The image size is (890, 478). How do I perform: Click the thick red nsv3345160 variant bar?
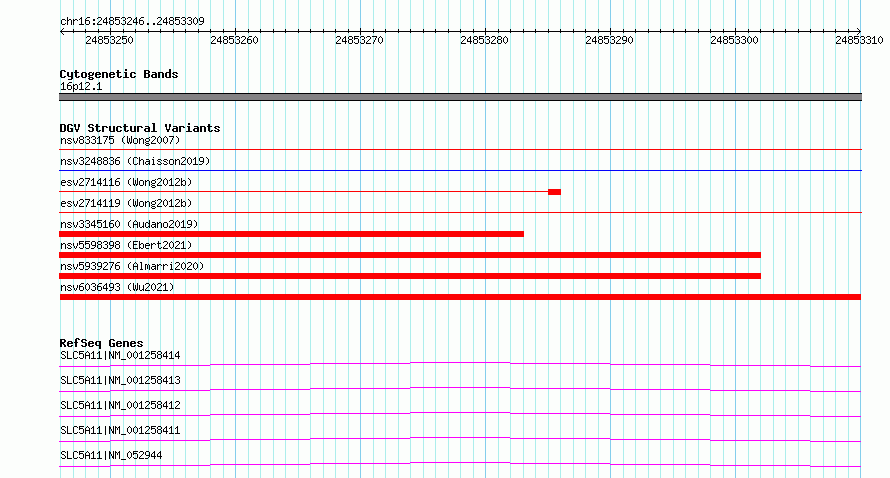click(x=291, y=234)
